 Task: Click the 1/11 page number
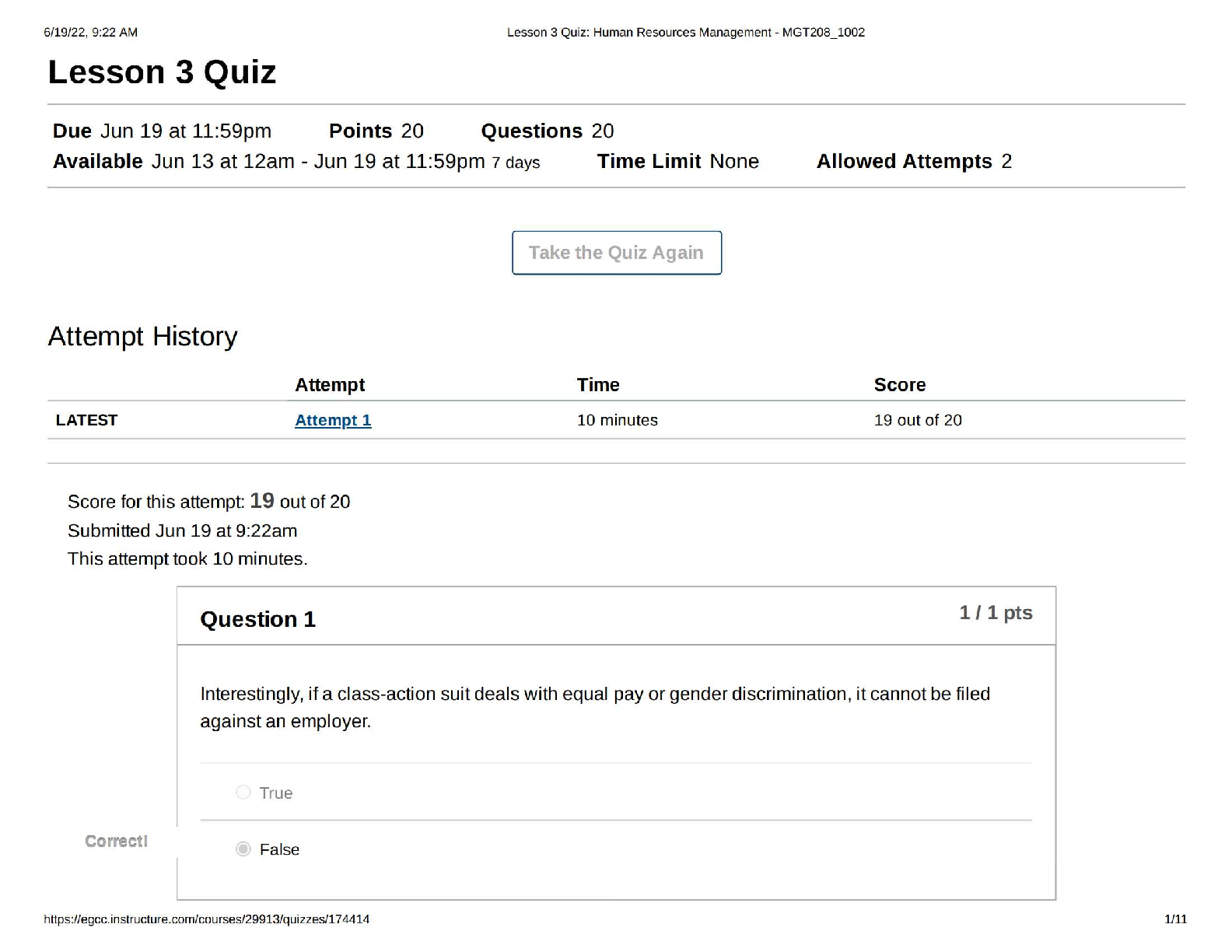[x=1174, y=919]
